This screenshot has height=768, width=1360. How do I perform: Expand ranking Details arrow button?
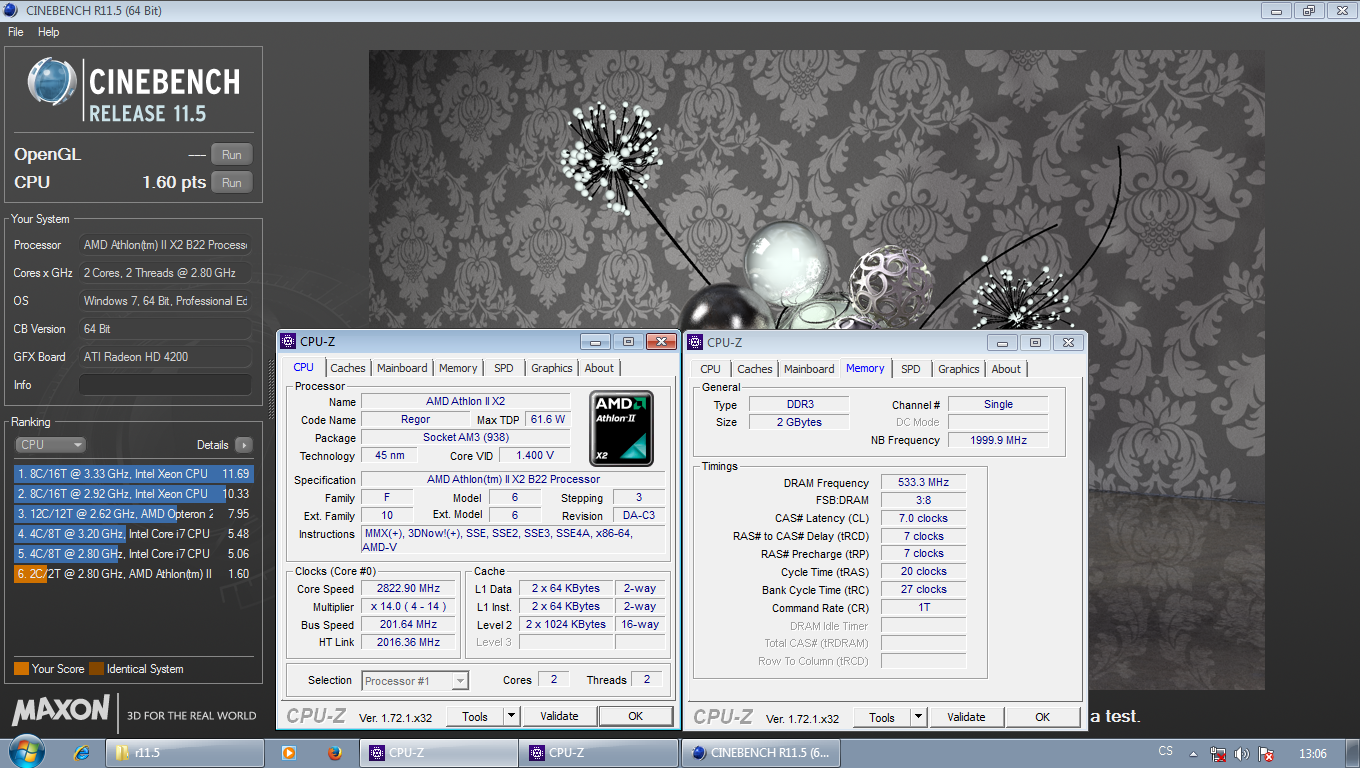[x=244, y=445]
